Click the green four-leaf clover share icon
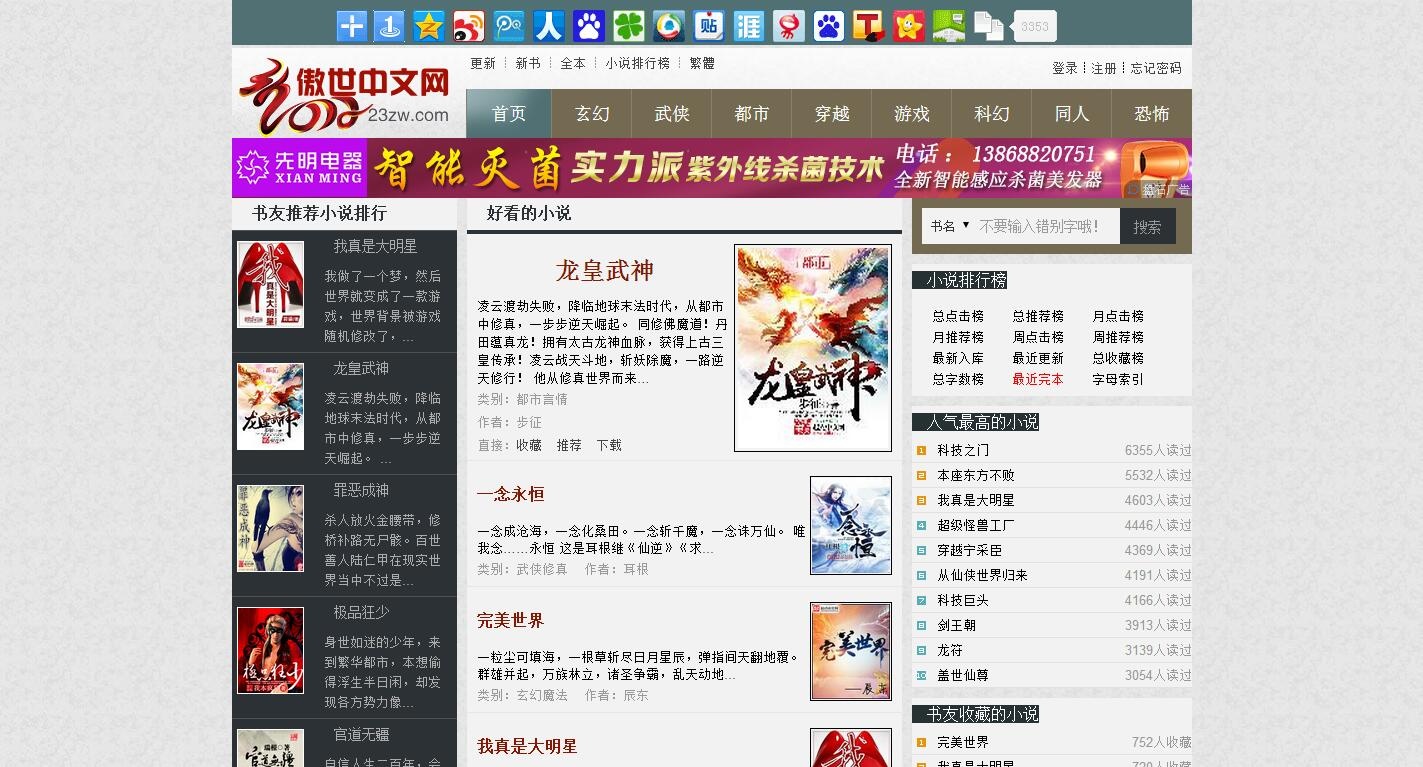This screenshot has width=1423, height=767. click(629, 26)
